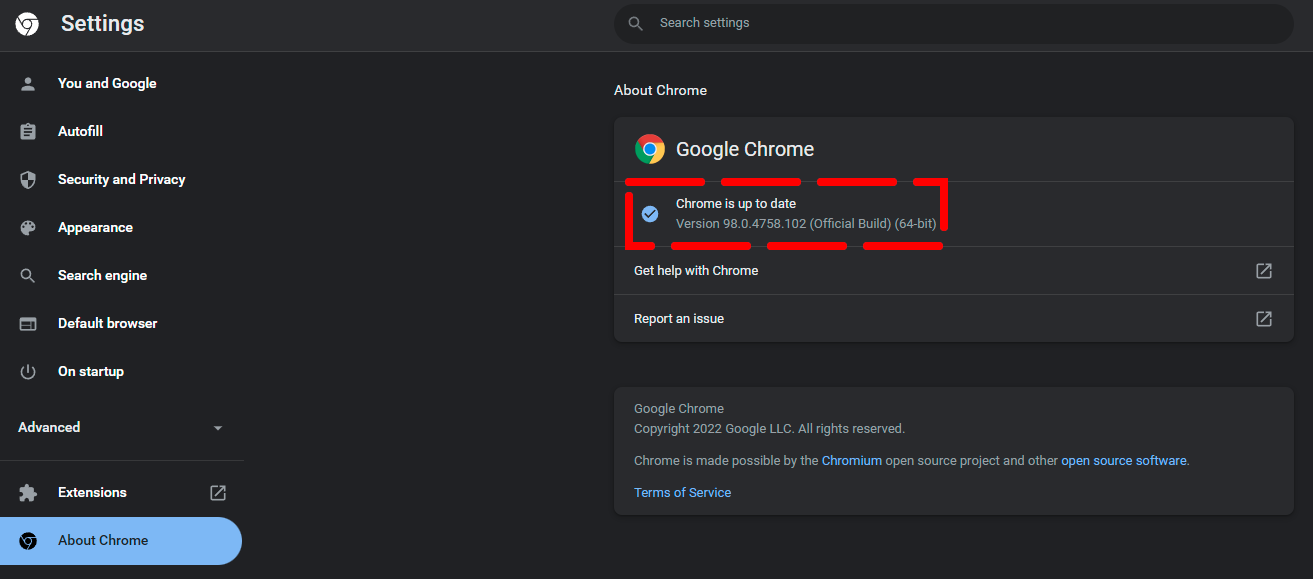Click the About Chrome page heading
The height and width of the screenshot is (579, 1313).
coord(660,91)
